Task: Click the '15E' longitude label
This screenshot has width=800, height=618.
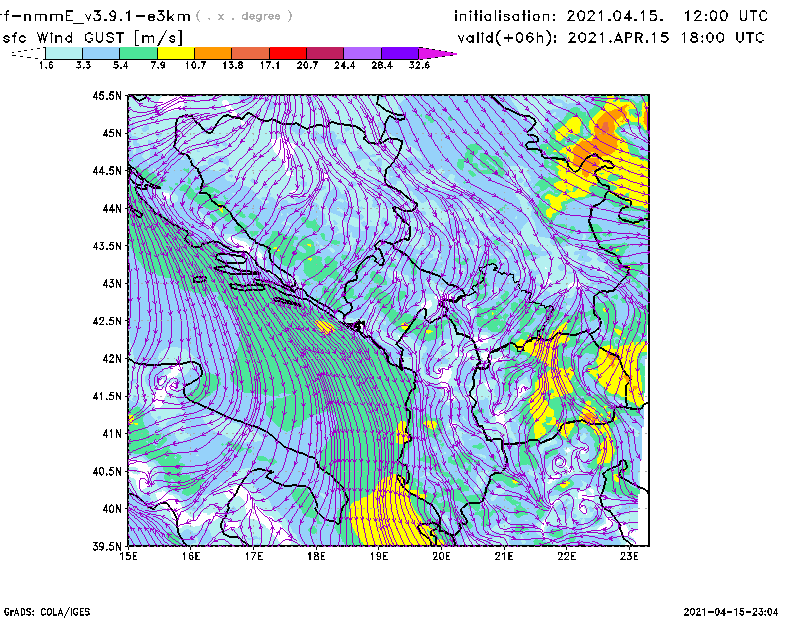Action: [128, 556]
